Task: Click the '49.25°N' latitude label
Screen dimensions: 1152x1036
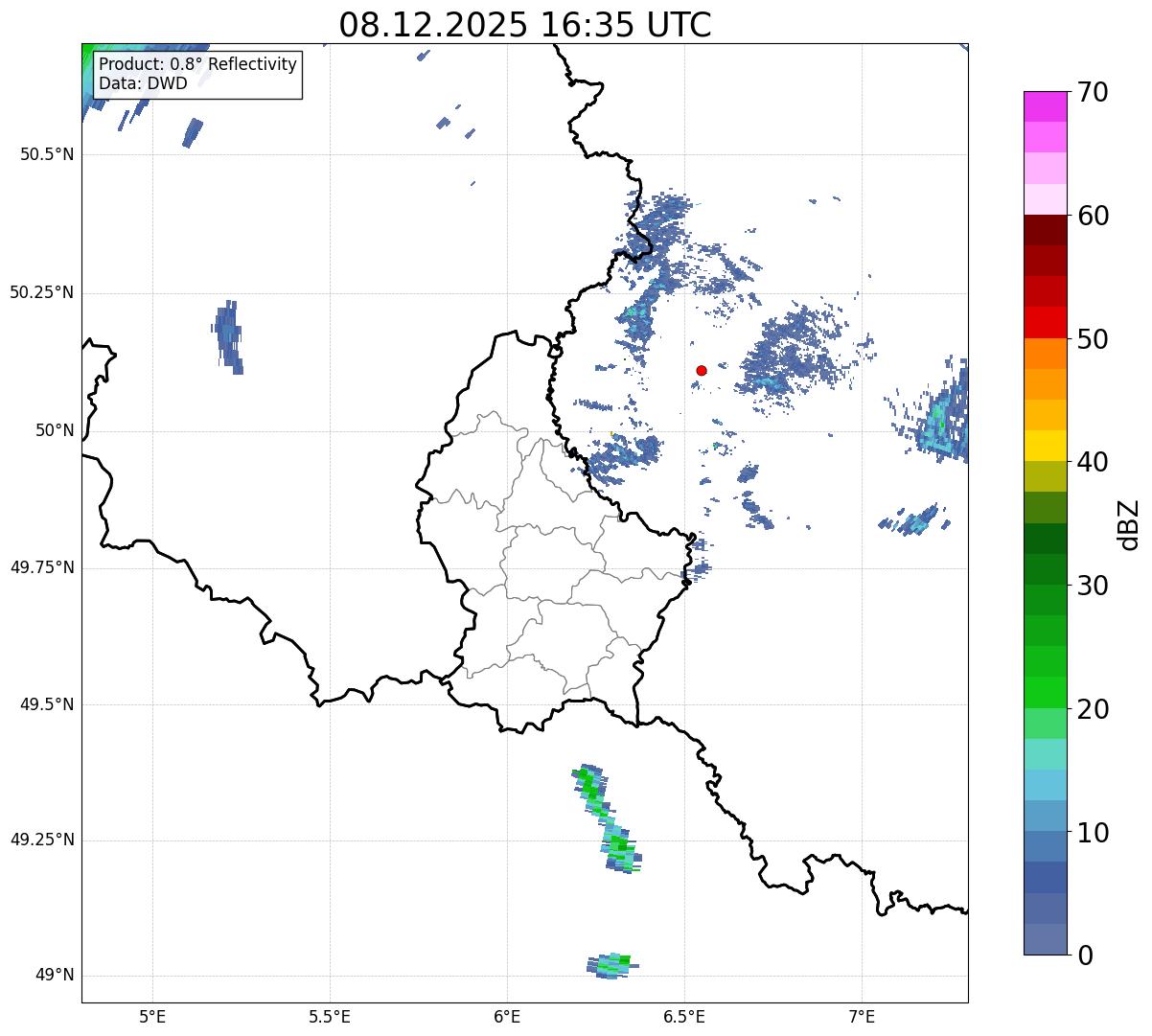Action: pos(41,840)
